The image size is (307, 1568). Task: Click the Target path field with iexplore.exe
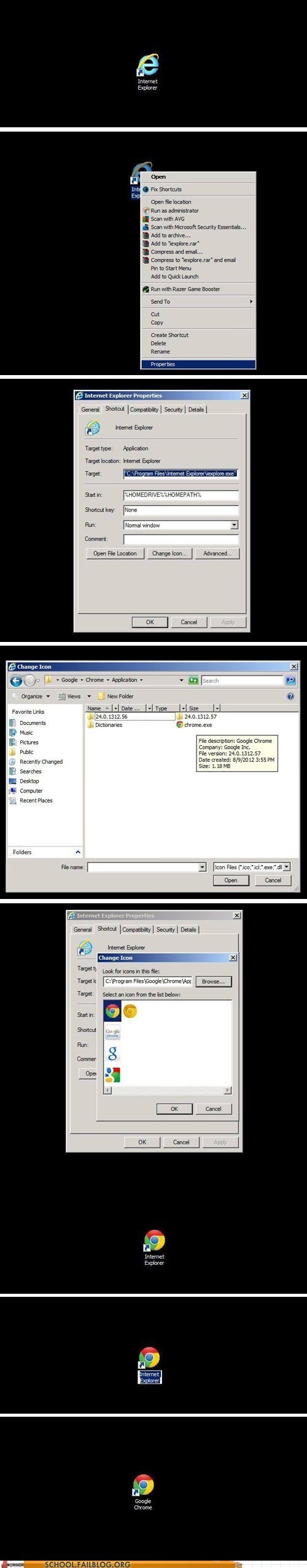tap(181, 473)
